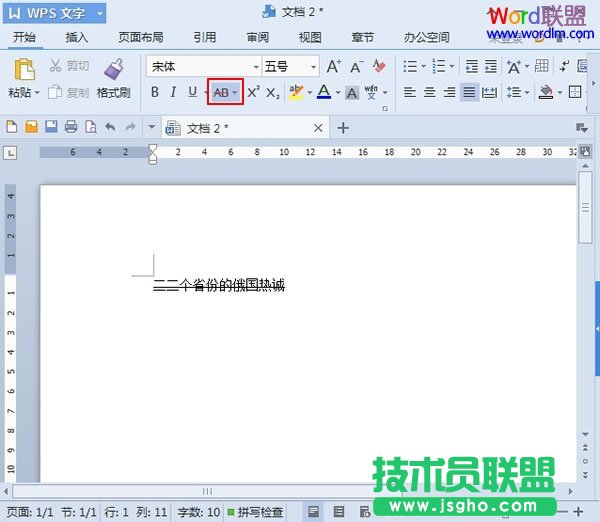Toggle bold formatting

pos(155,93)
